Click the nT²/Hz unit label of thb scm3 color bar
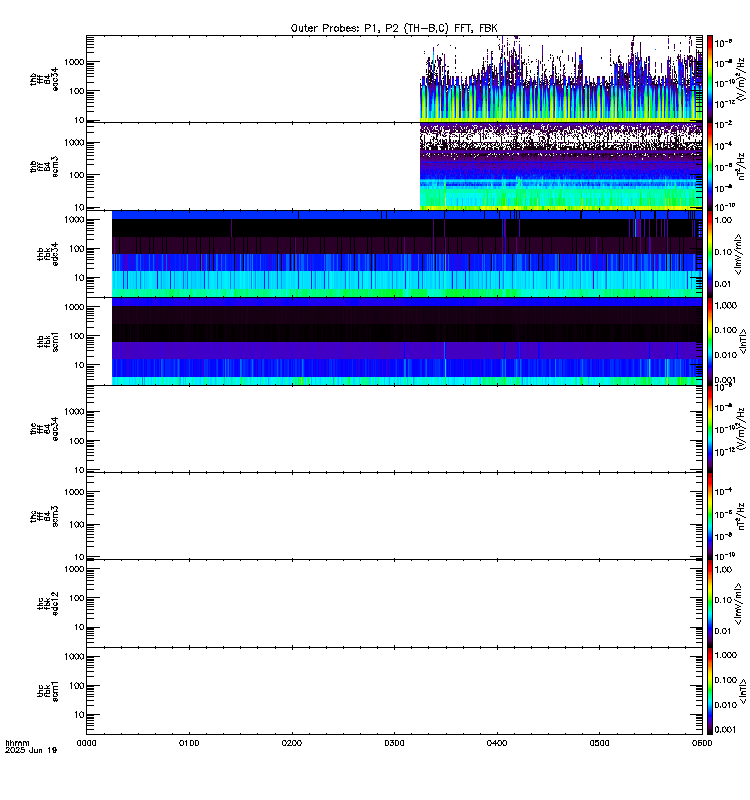 [741, 166]
